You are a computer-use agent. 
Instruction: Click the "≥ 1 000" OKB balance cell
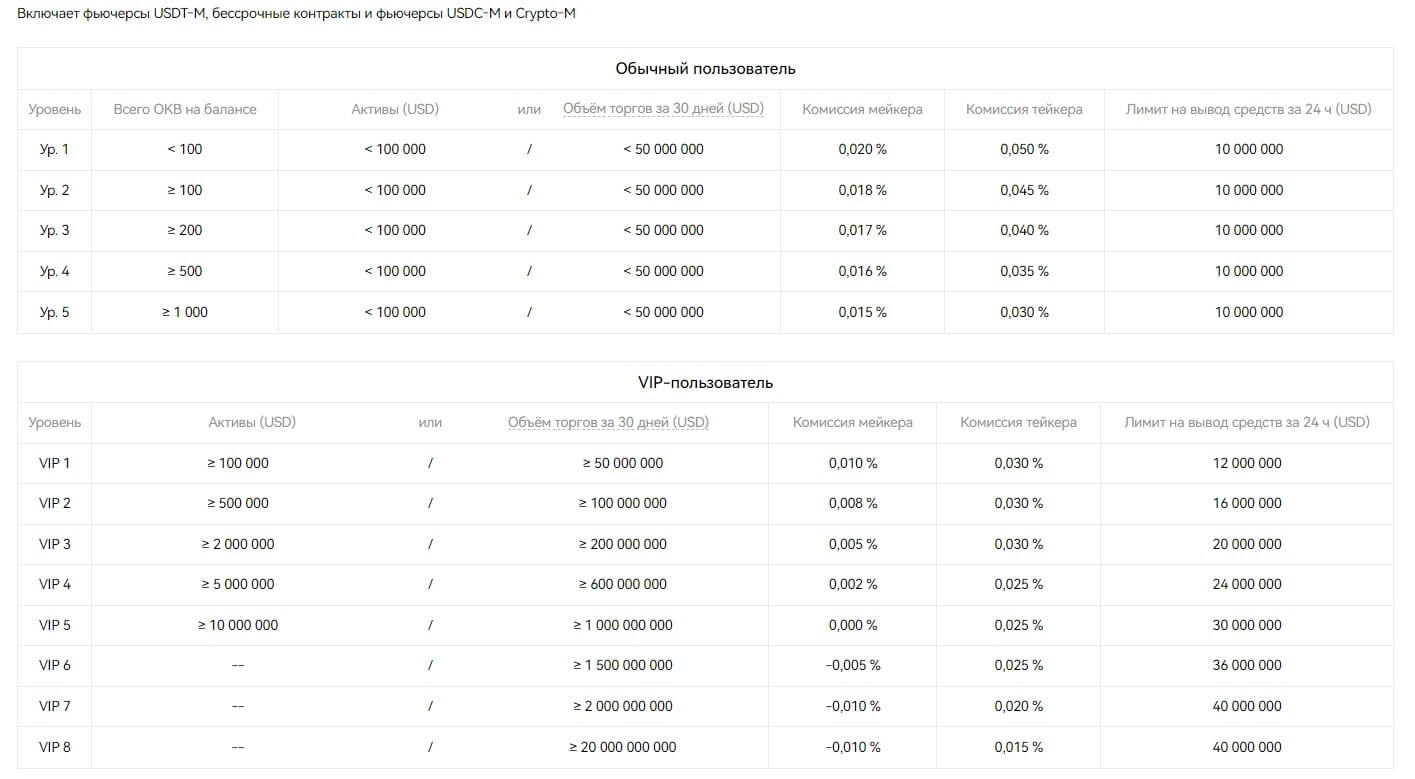[185, 312]
